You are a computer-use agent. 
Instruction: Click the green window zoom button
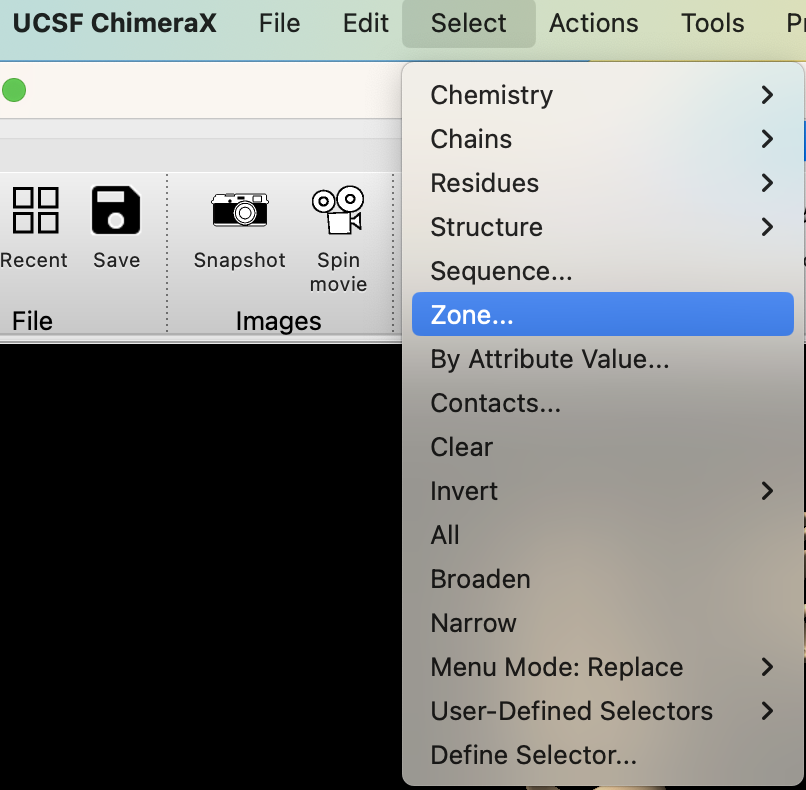tap(14, 91)
